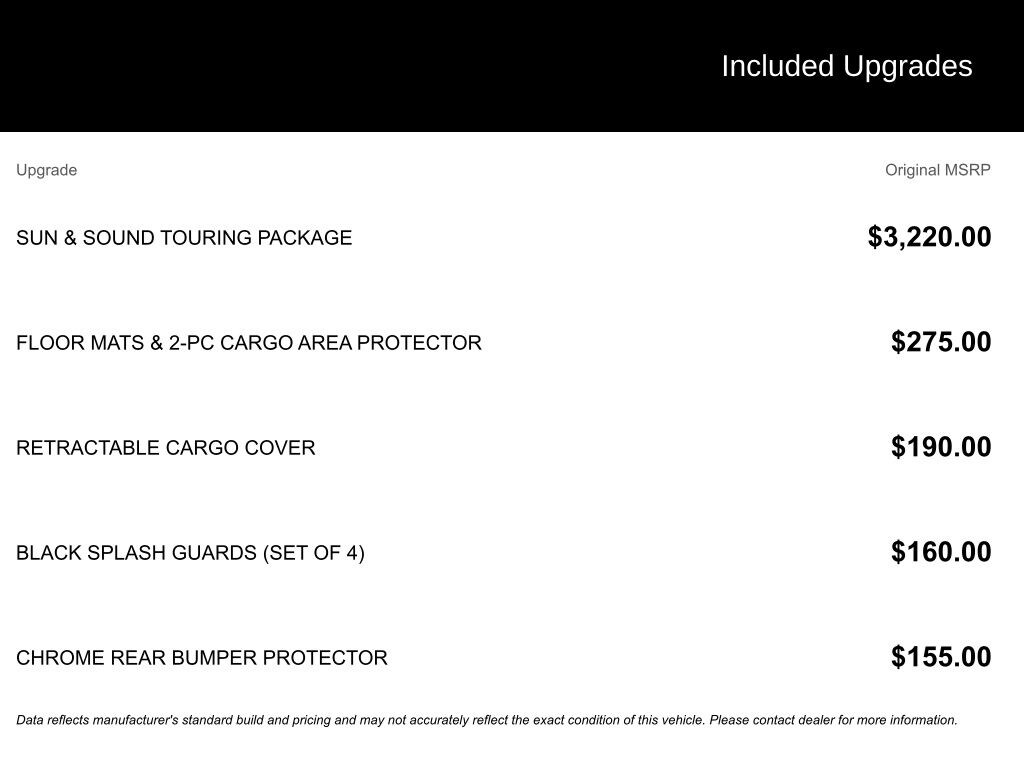
Task: Click the (SET OF 4) note
Action: [314, 553]
